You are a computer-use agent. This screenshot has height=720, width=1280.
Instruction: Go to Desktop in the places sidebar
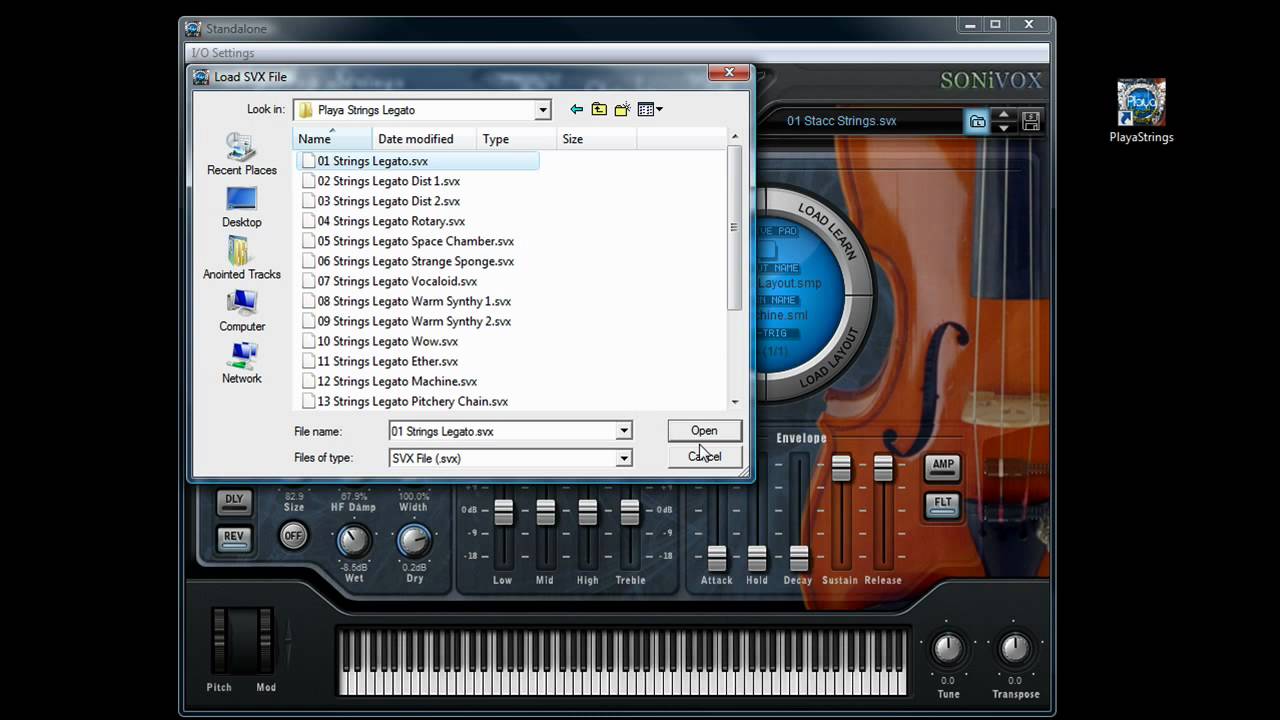tap(241, 207)
